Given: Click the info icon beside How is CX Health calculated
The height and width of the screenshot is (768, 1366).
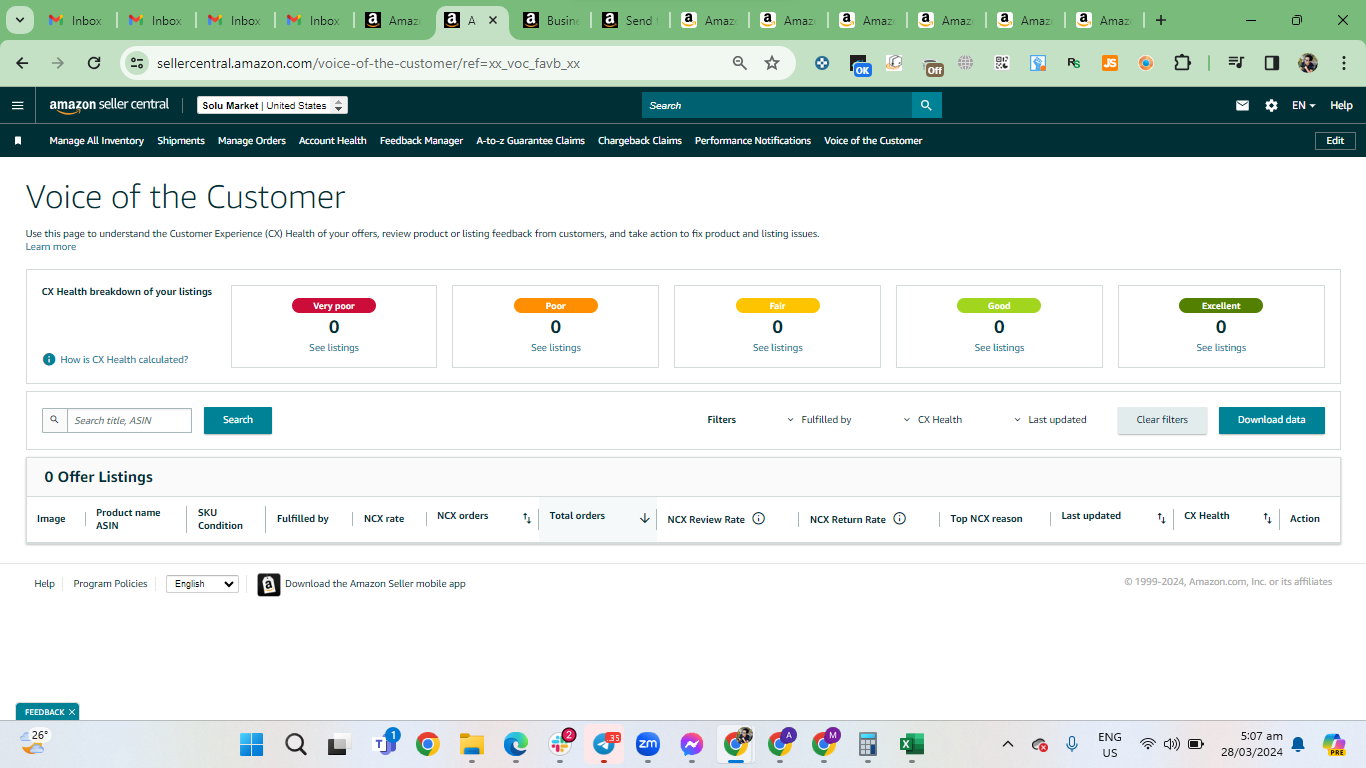Looking at the screenshot, I should tap(49, 359).
